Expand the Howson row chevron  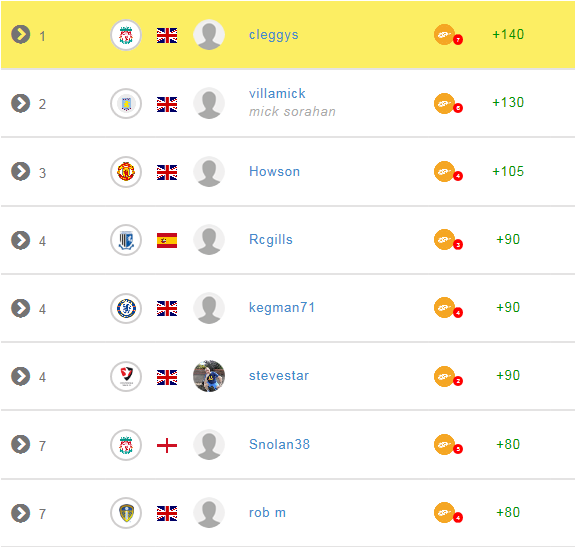pos(21,172)
